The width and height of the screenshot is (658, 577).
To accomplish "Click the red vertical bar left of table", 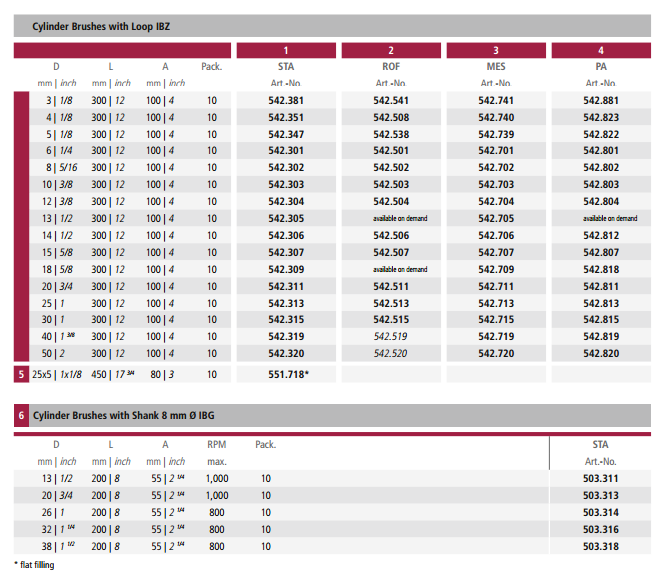I will point(21,226).
